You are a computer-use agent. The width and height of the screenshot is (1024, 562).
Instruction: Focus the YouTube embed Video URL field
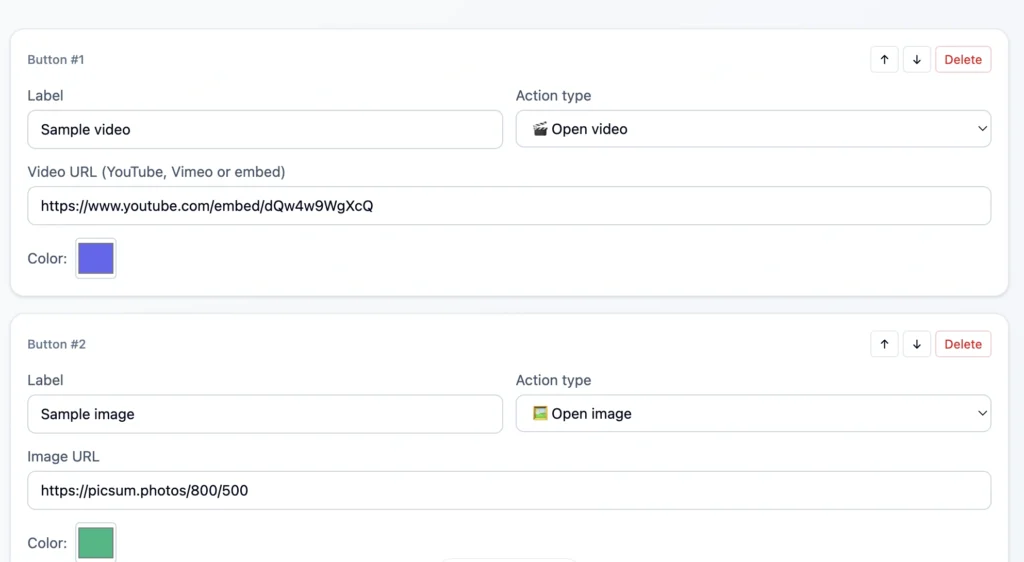[509, 206]
